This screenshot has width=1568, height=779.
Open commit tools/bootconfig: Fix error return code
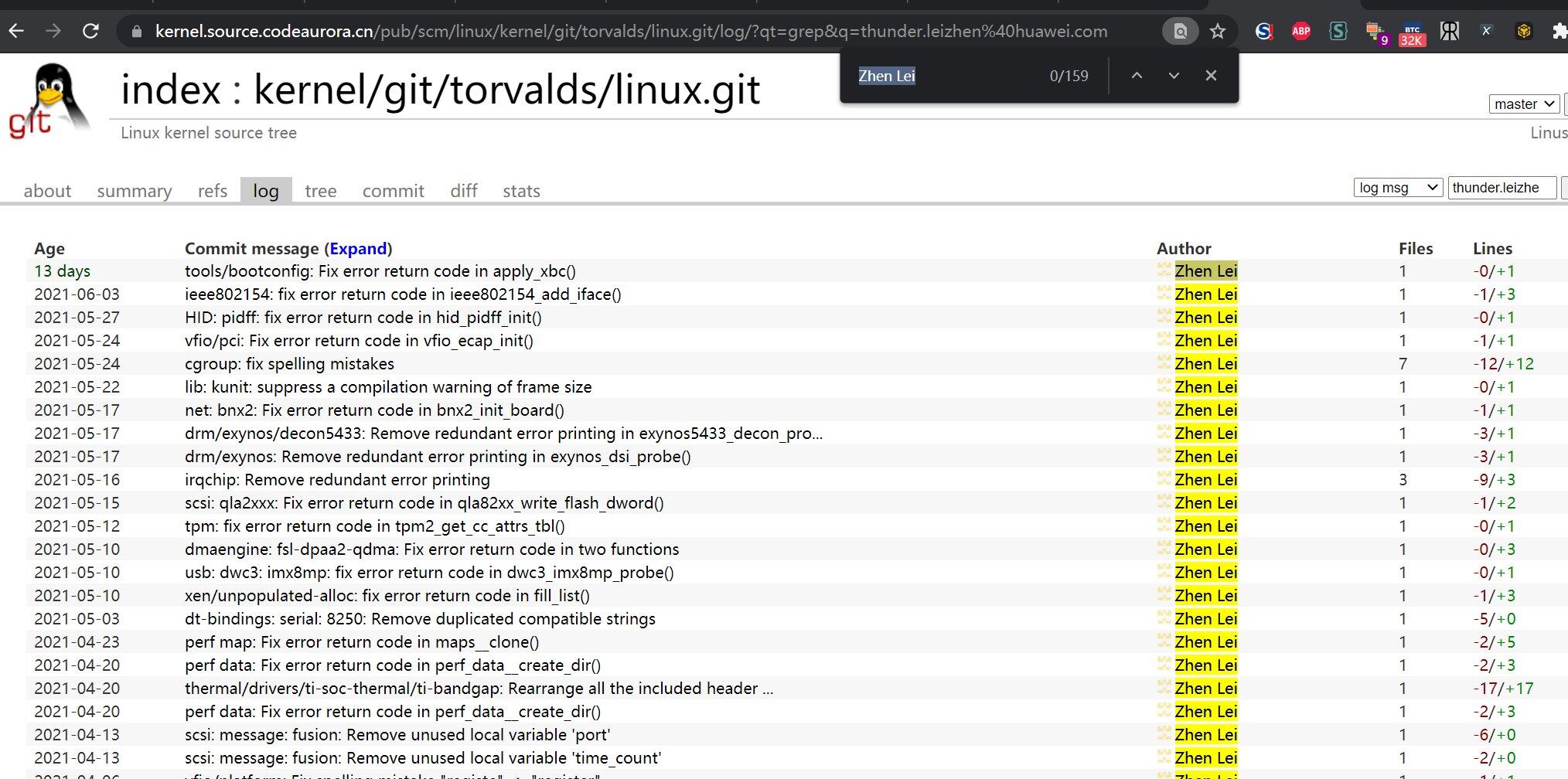tap(380, 271)
